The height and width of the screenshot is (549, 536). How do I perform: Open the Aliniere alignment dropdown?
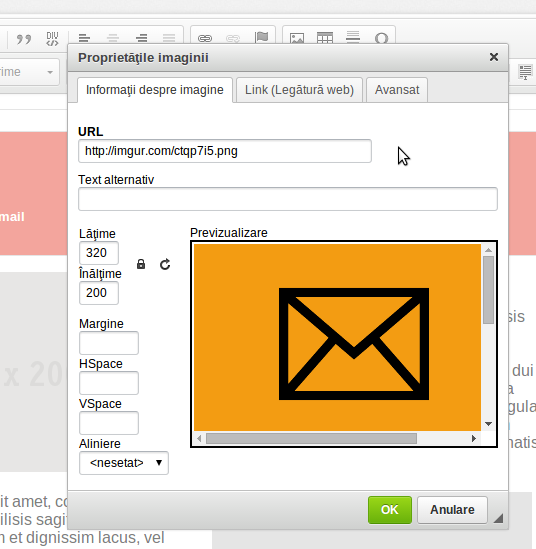(124, 463)
